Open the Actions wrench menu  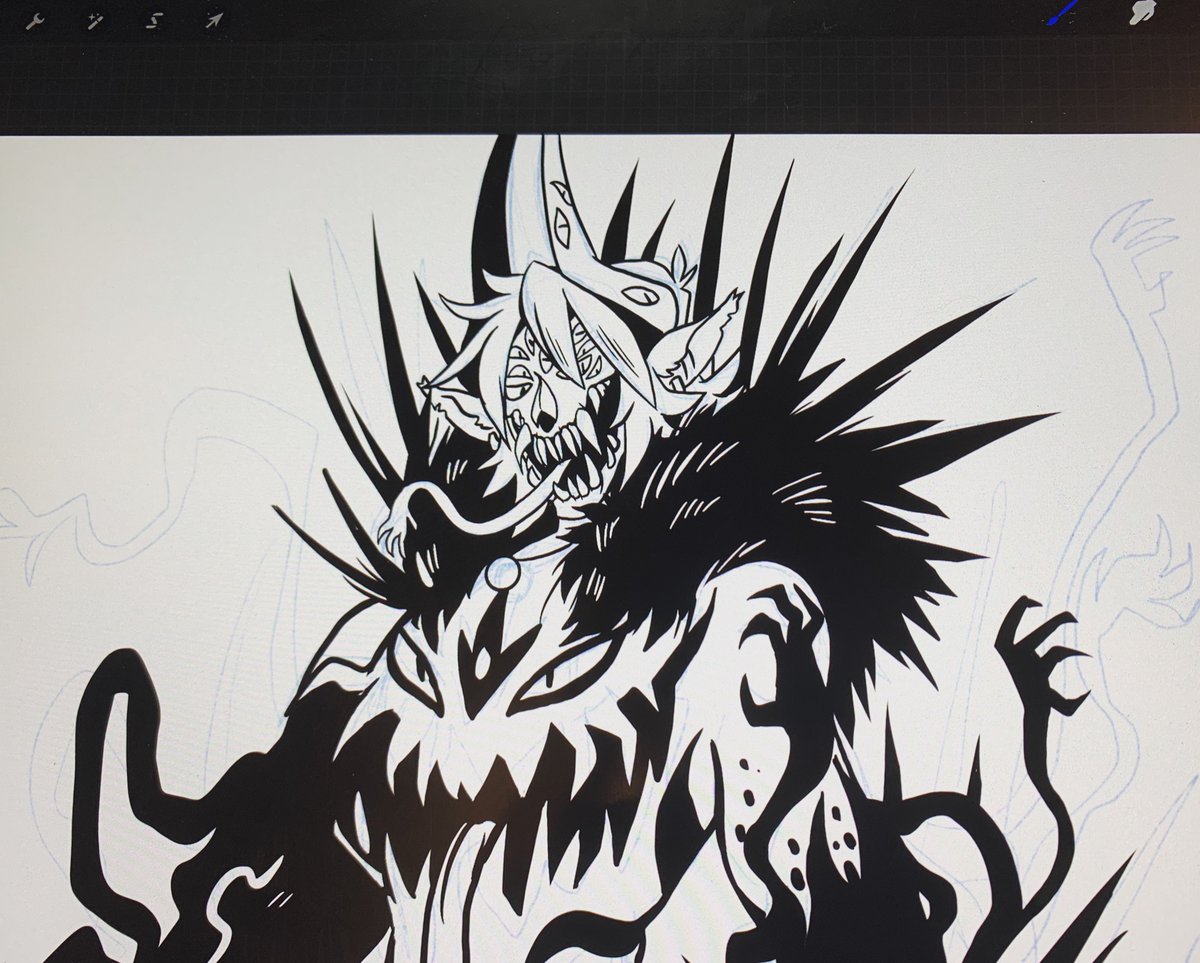pyautogui.click(x=33, y=19)
